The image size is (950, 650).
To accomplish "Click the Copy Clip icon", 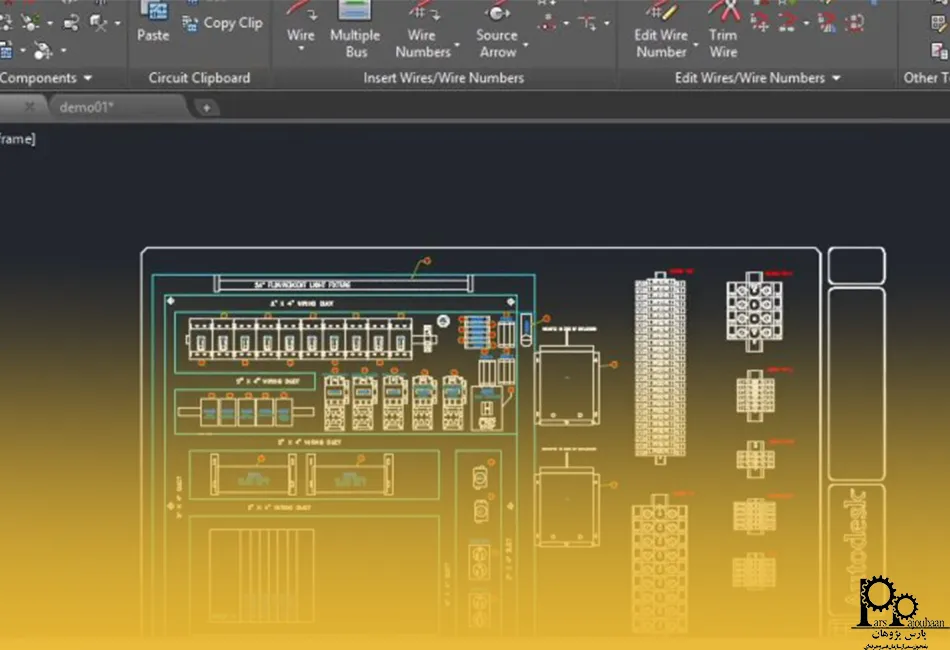I will click(190, 24).
